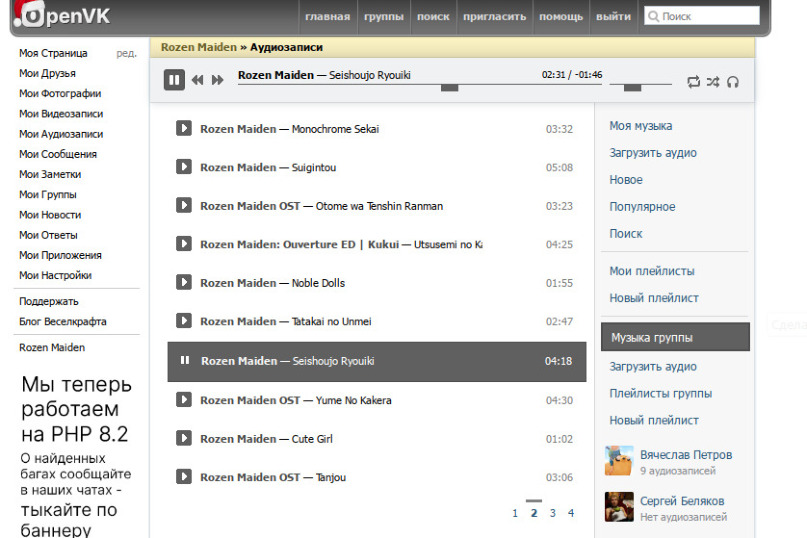Click the ред. edit link
The width and height of the screenshot is (807, 538).
[x=126, y=53]
